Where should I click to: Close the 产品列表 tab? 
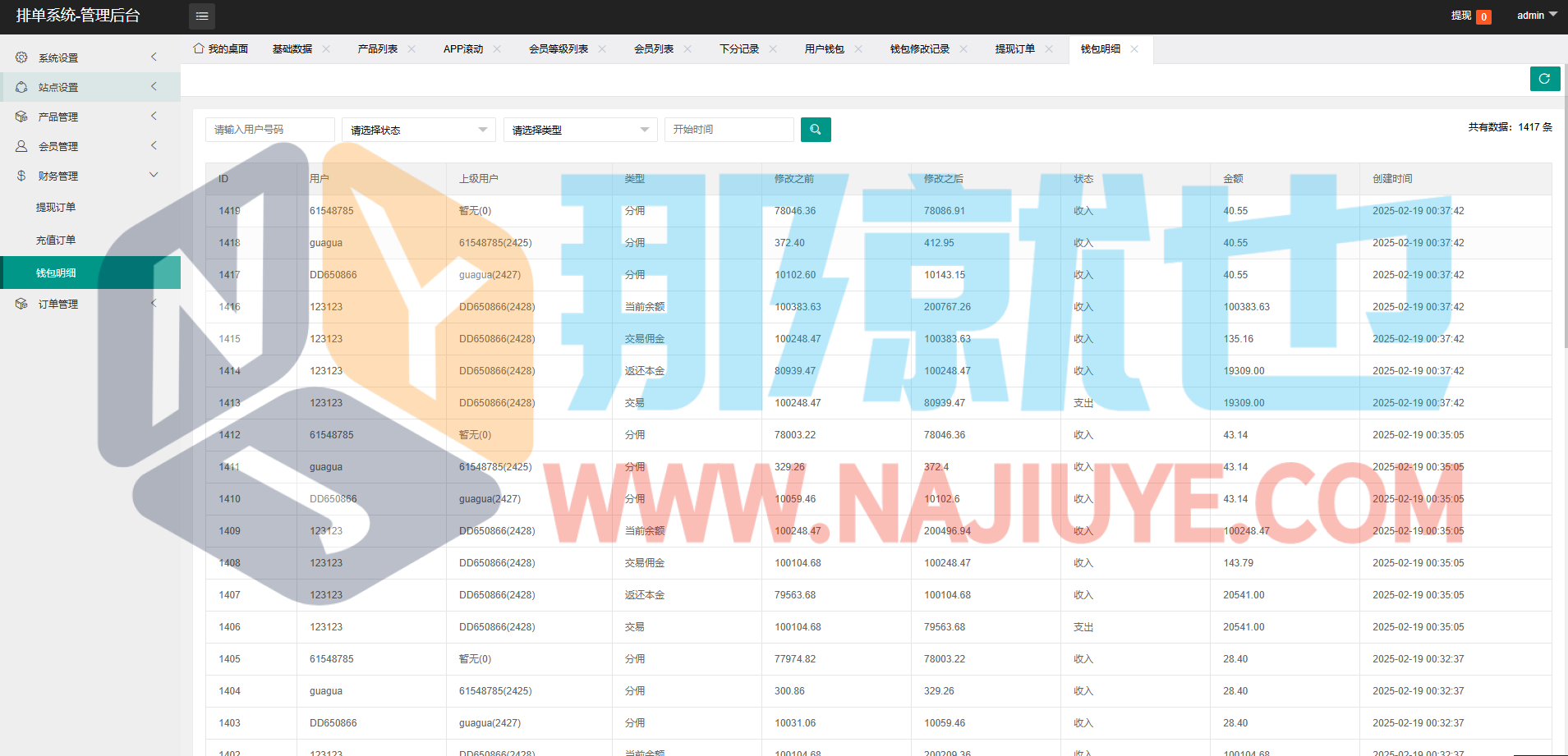tap(412, 49)
